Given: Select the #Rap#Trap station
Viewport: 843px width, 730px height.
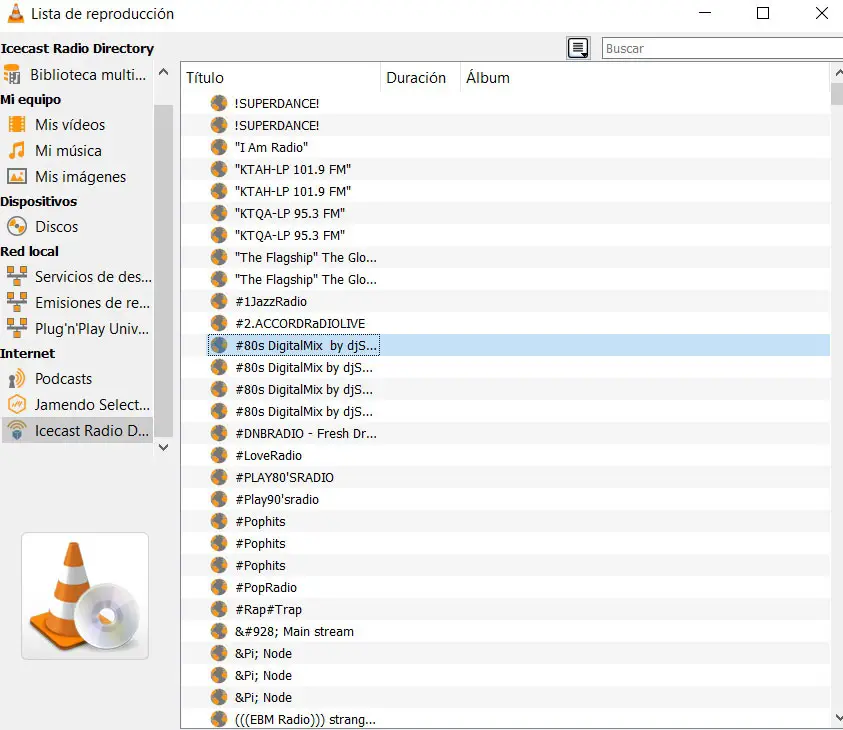Looking at the screenshot, I should pyautogui.click(x=505, y=610).
